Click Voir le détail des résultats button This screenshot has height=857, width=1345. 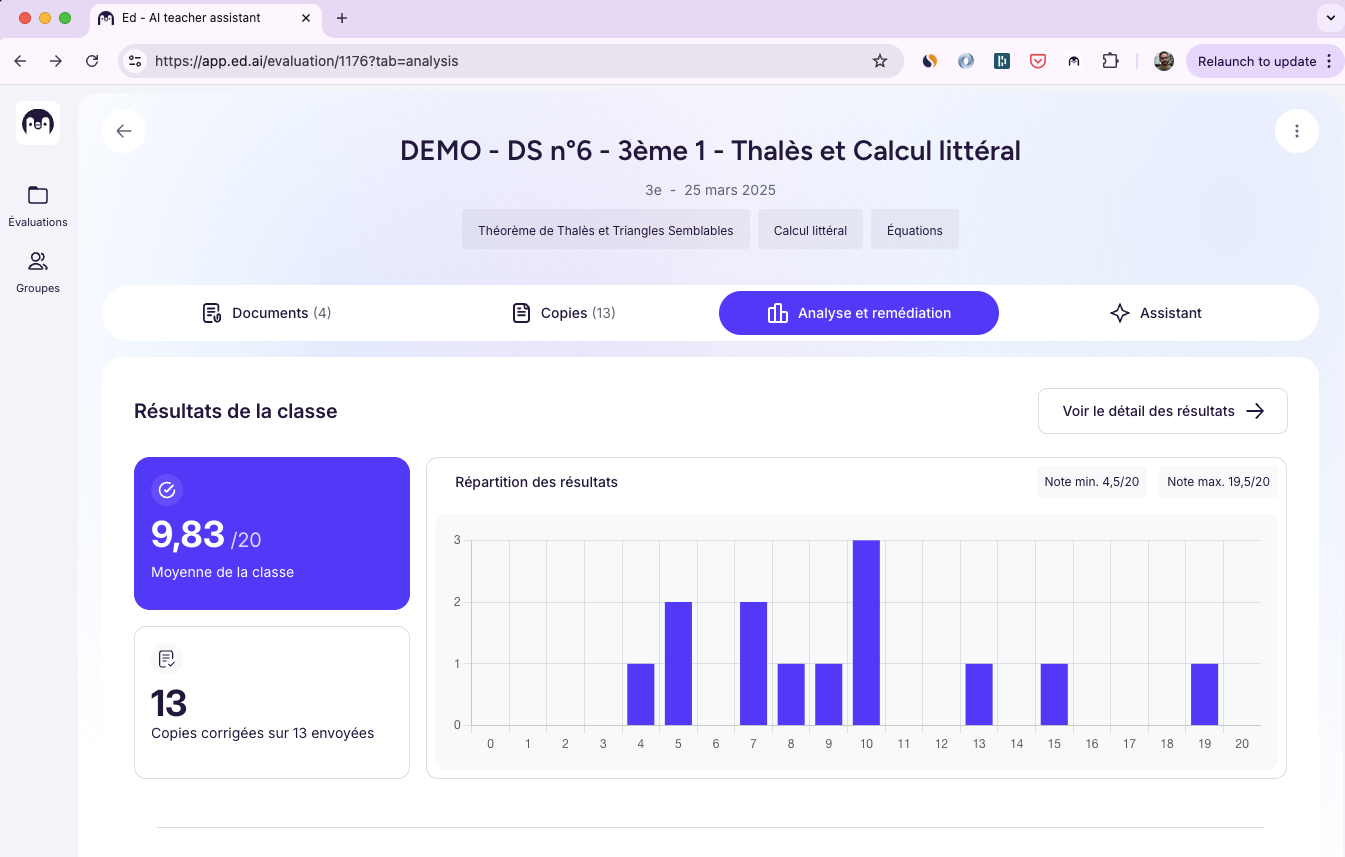(1163, 411)
